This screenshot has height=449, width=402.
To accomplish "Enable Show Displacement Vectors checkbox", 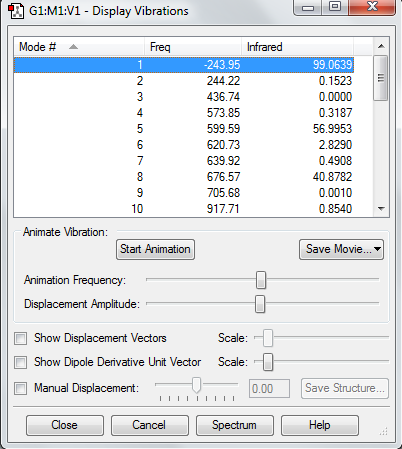I will (21, 338).
